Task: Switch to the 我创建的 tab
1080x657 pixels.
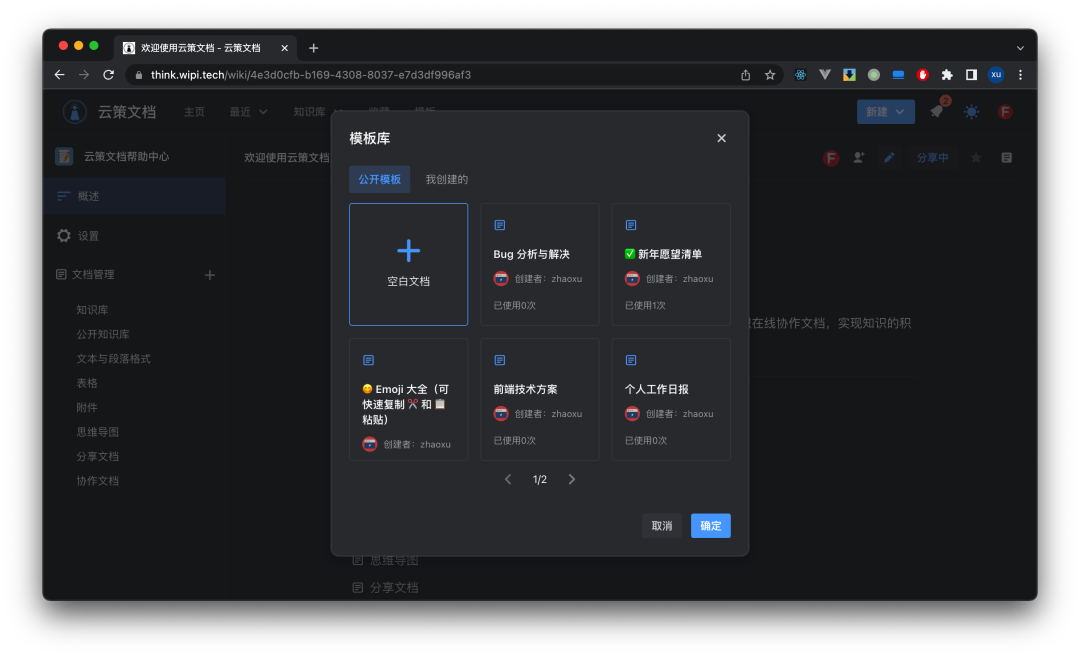Action: coord(446,179)
